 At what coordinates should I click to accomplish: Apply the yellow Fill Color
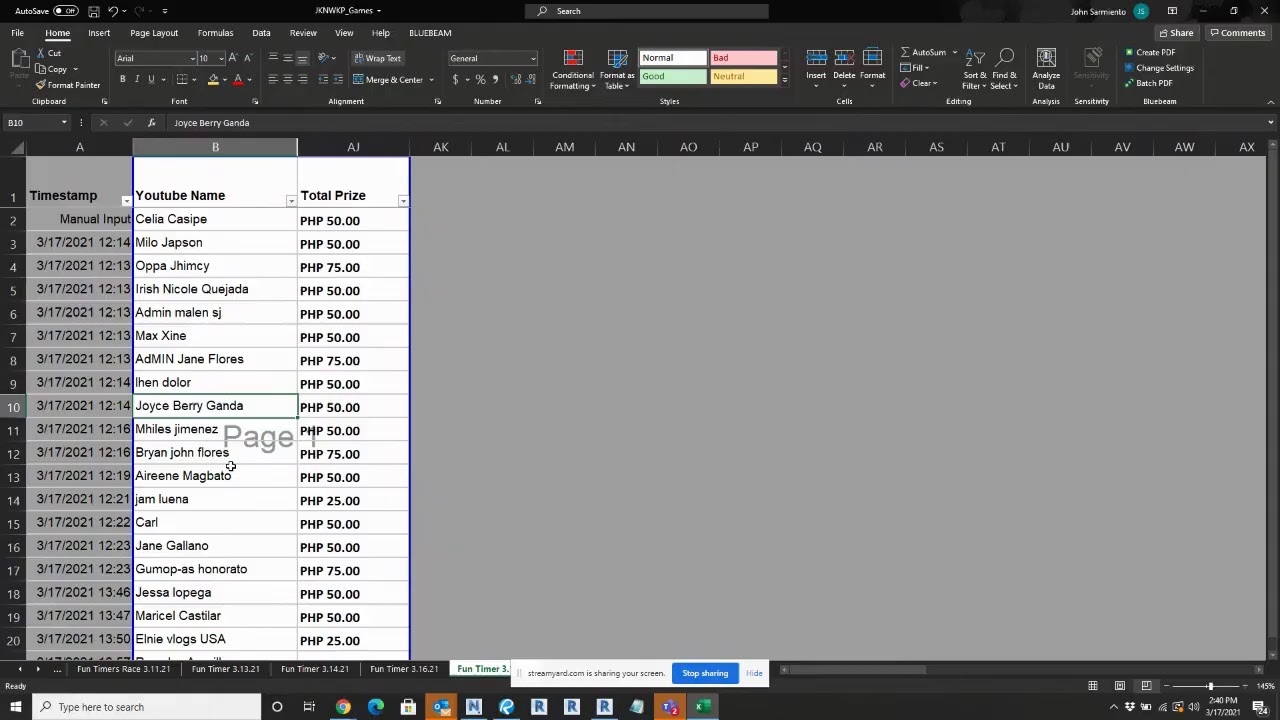pos(213,79)
